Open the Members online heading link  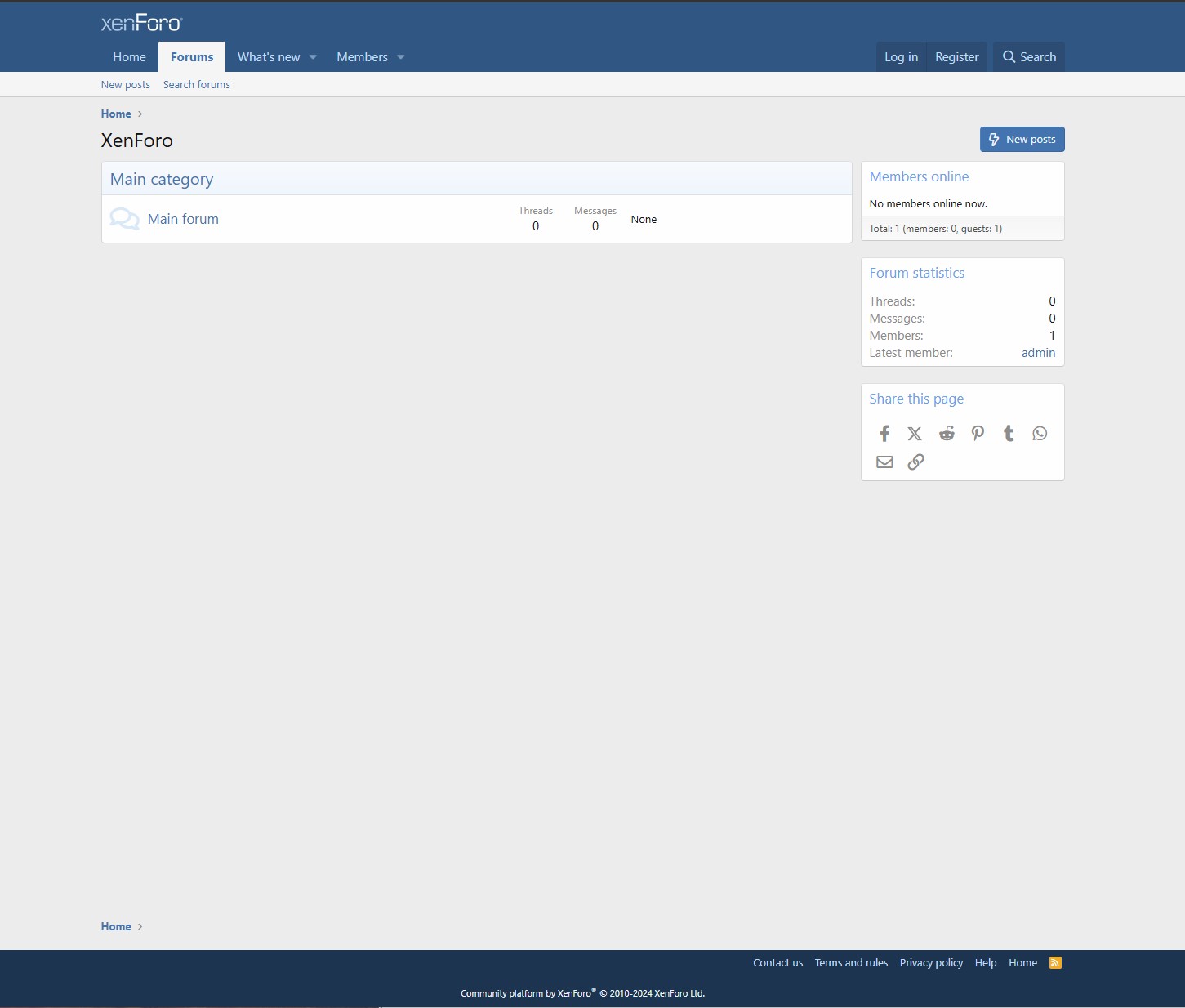point(919,176)
